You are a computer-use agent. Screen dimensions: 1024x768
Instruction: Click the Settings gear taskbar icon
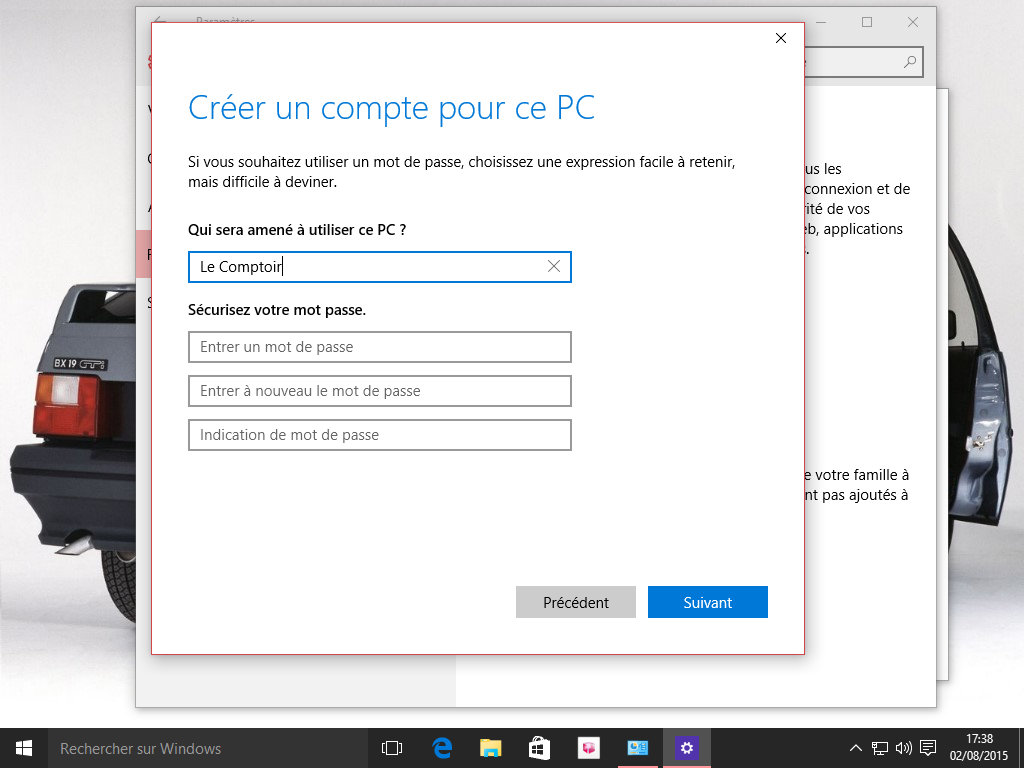coord(686,748)
